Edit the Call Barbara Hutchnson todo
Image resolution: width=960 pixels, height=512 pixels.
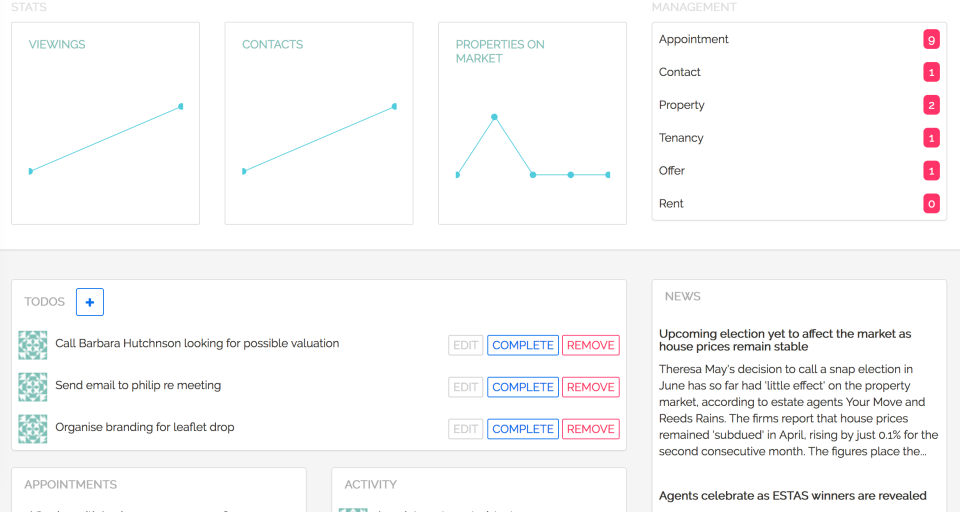[x=466, y=345]
